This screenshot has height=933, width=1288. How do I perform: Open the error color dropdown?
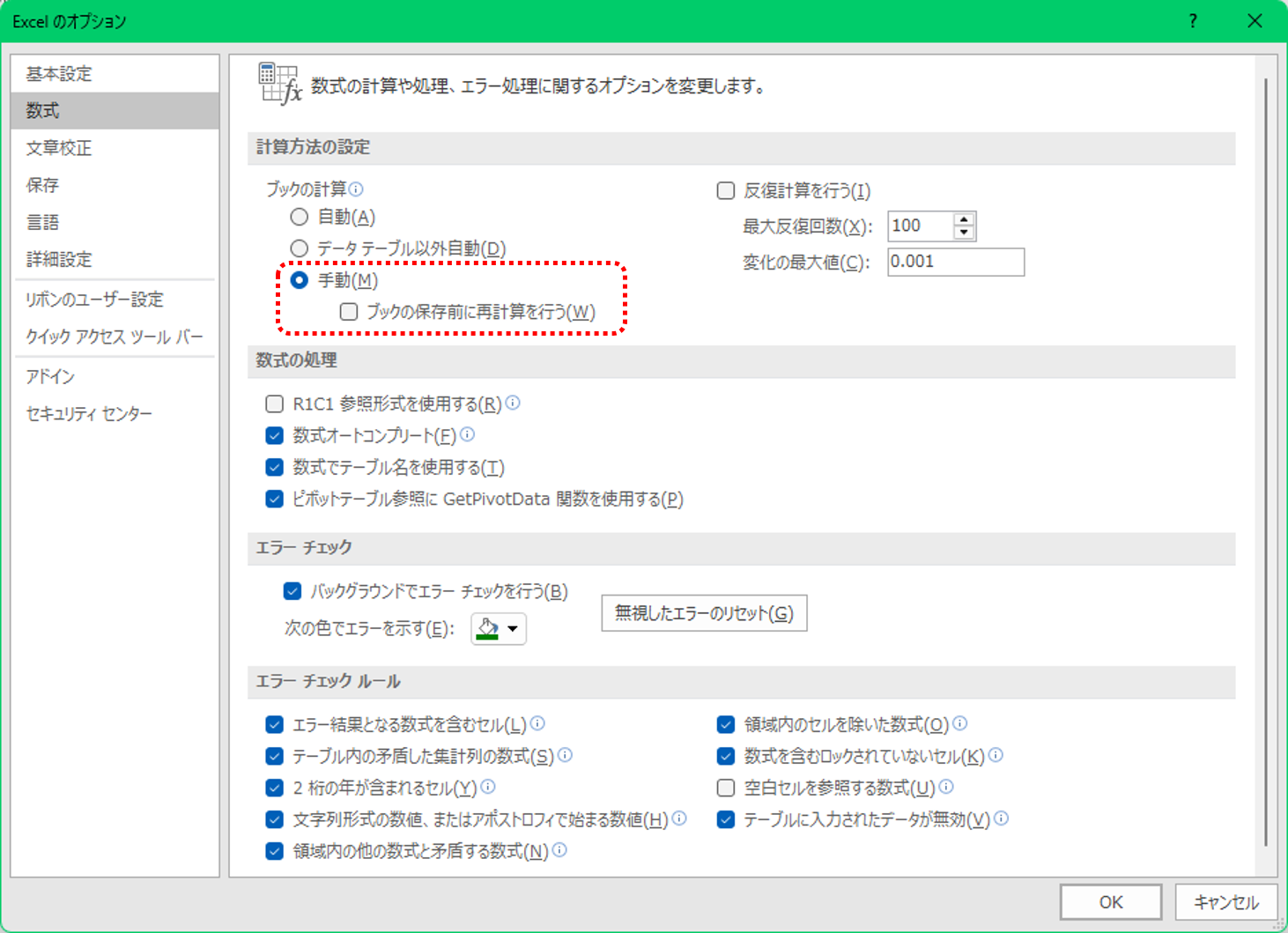point(512,628)
